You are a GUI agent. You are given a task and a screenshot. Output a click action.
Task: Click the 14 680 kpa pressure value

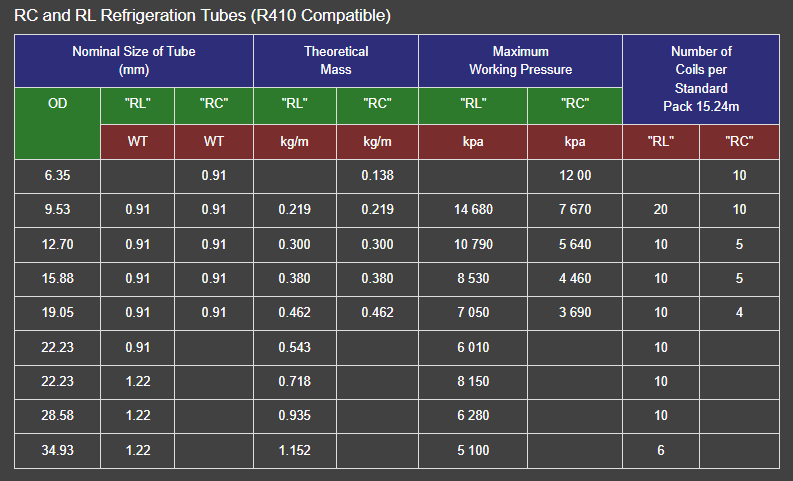coord(473,209)
